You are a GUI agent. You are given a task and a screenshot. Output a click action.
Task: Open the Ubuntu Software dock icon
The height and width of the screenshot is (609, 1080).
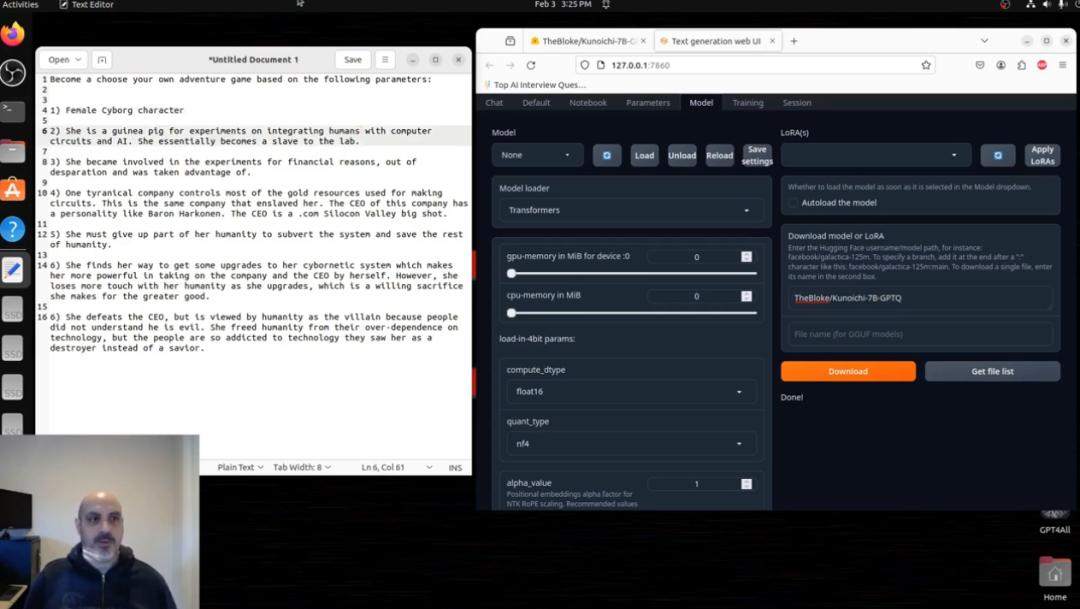(x=12, y=189)
